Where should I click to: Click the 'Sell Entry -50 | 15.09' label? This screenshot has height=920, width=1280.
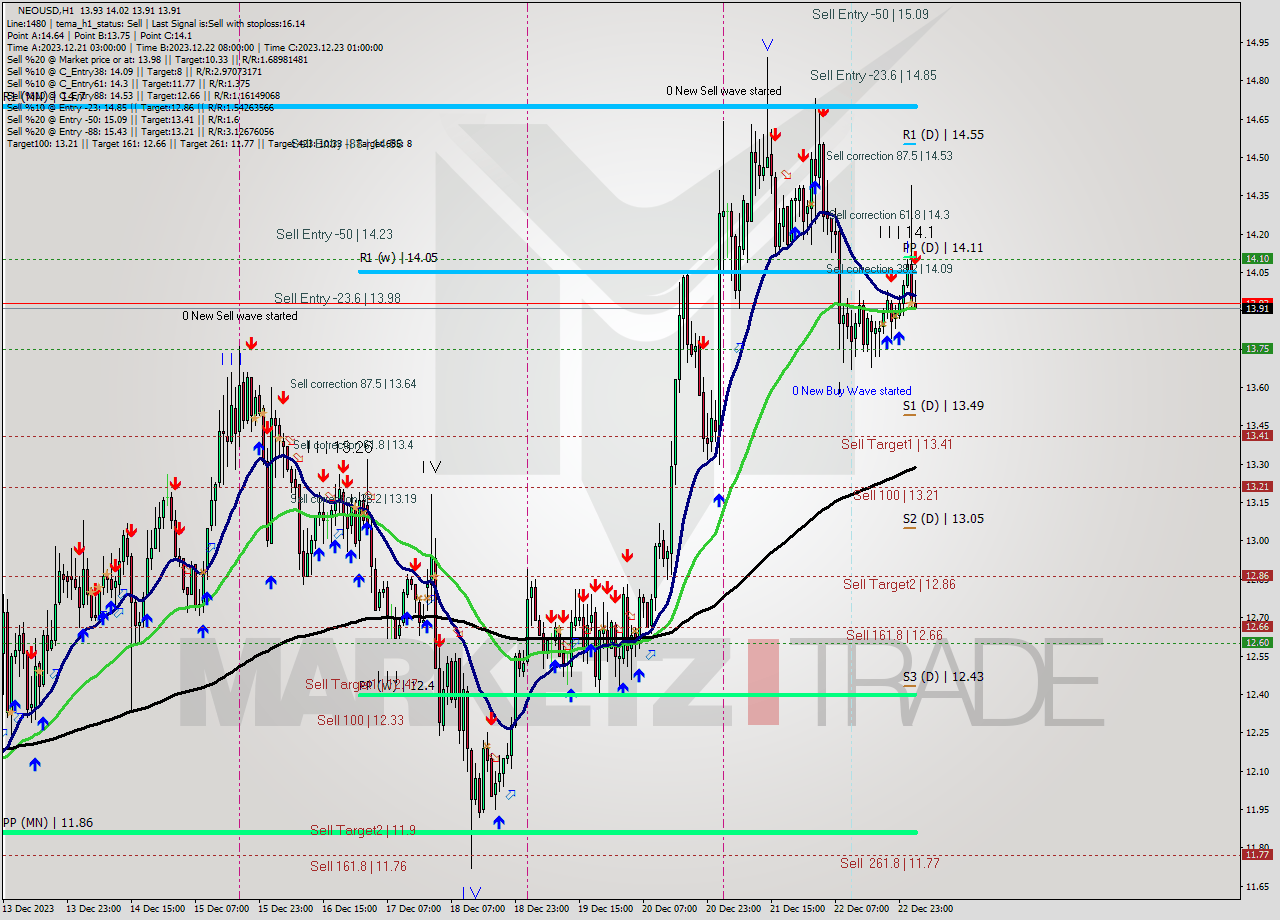point(870,15)
